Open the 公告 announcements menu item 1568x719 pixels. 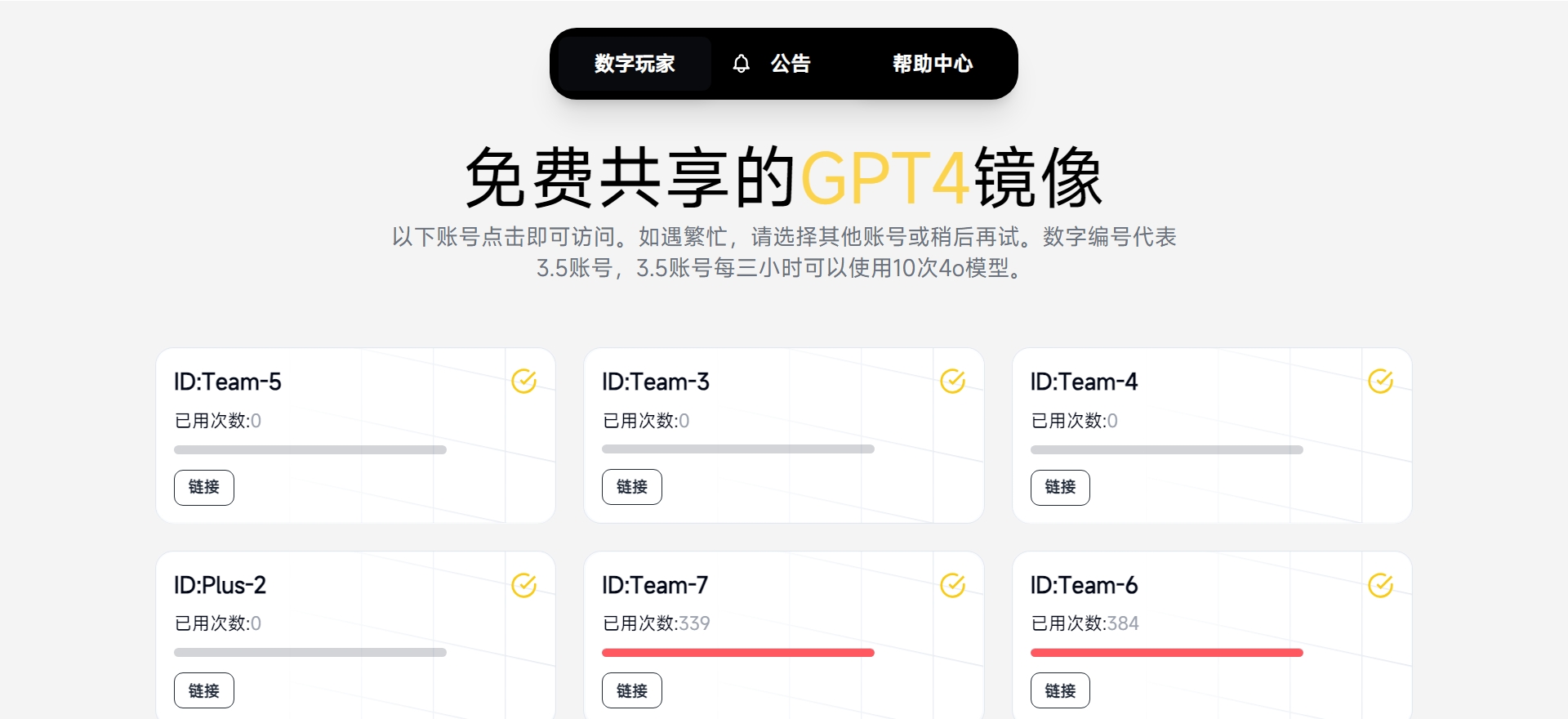[x=790, y=64]
